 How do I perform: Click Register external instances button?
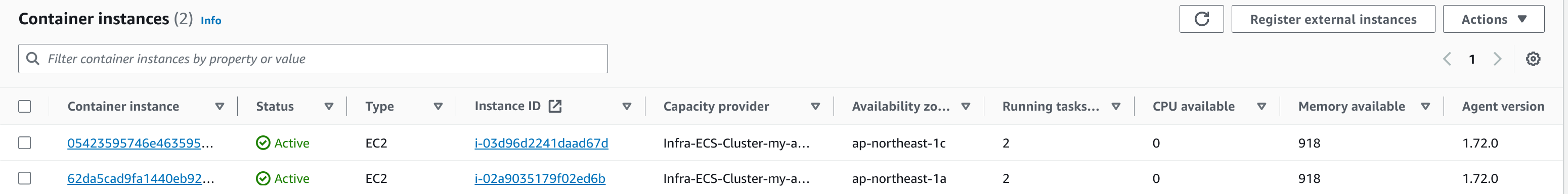coord(1333,19)
